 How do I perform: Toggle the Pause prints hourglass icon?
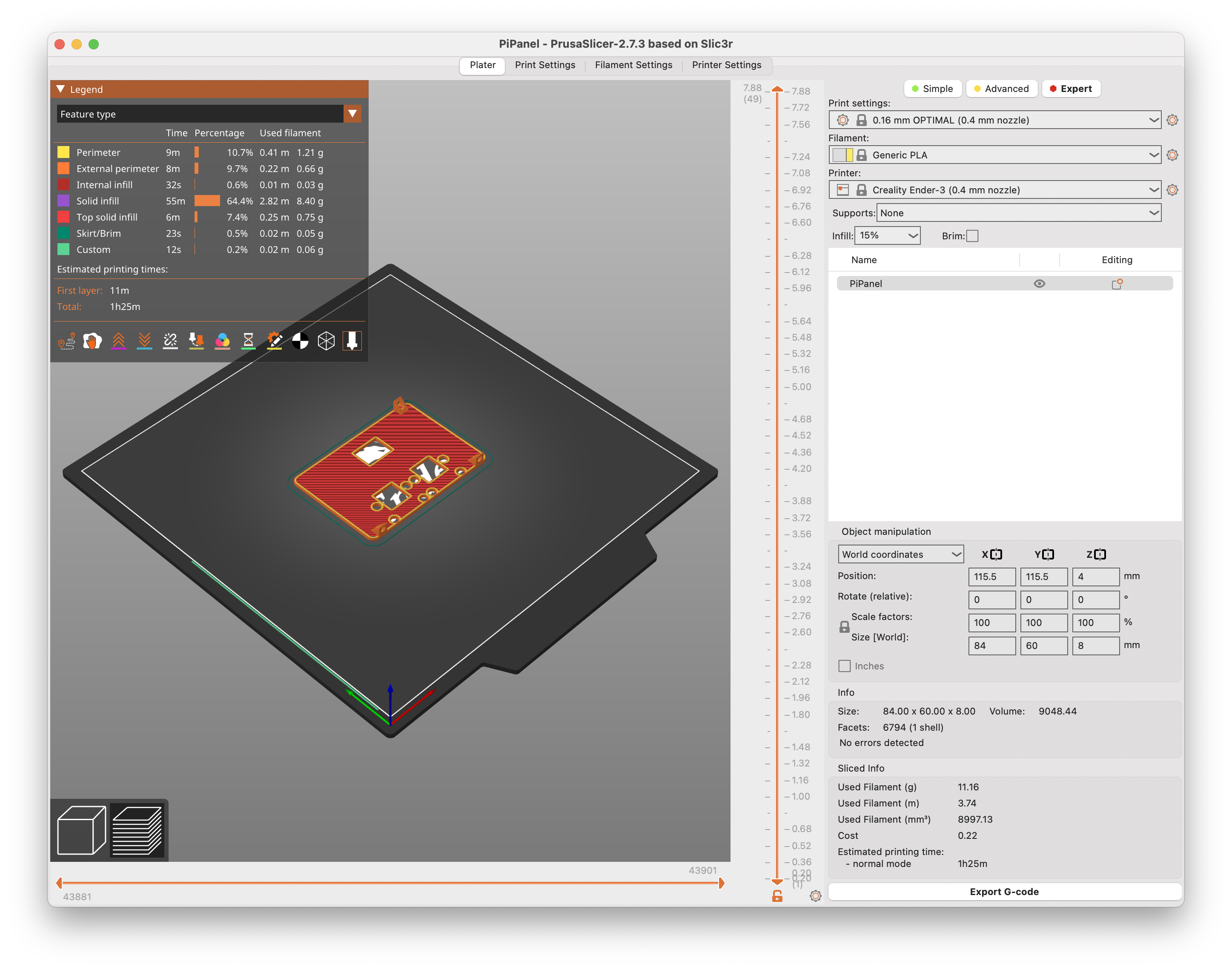(x=248, y=341)
